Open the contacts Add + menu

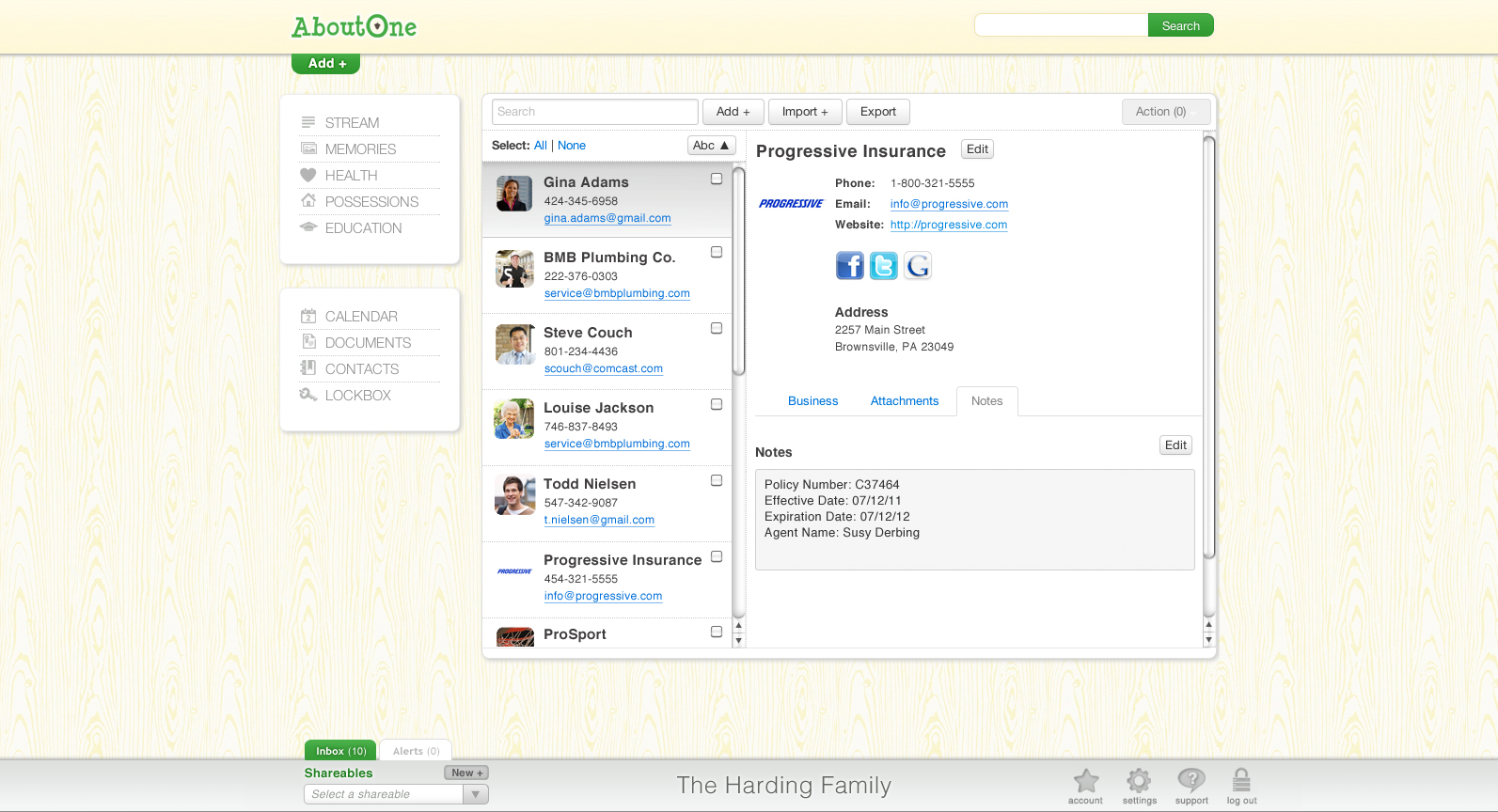click(733, 112)
